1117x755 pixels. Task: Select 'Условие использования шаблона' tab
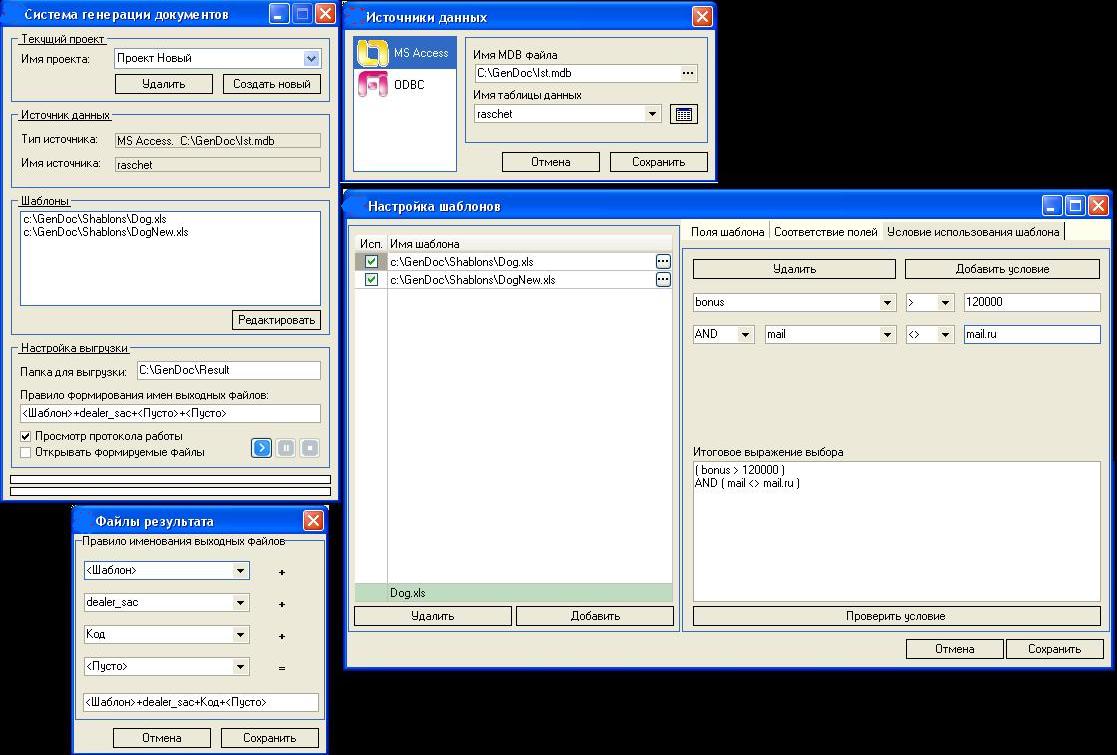[973, 231]
